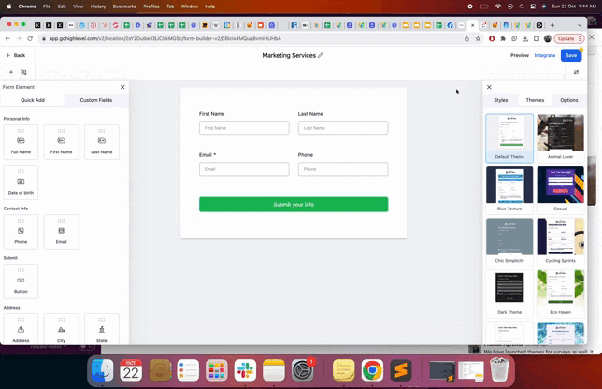Add the State field element

102,329
